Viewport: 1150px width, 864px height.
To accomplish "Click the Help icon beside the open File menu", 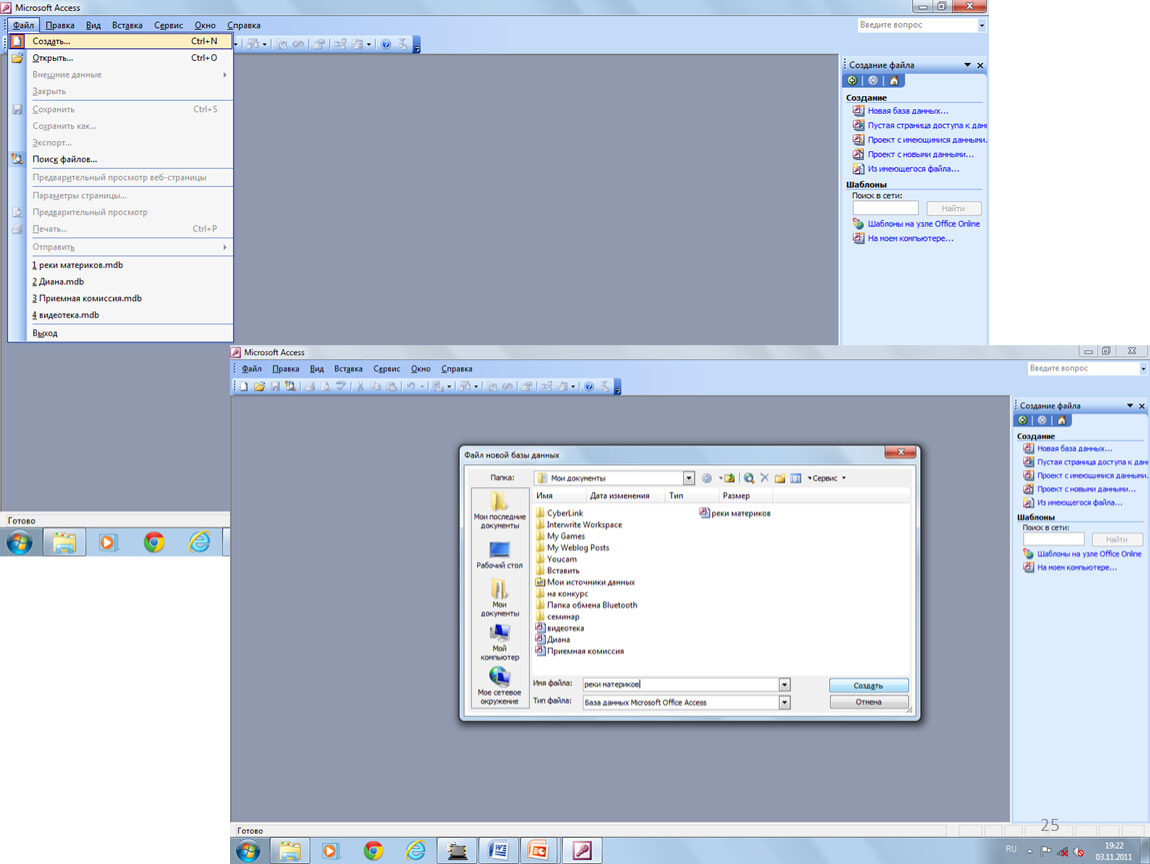I will [x=386, y=45].
